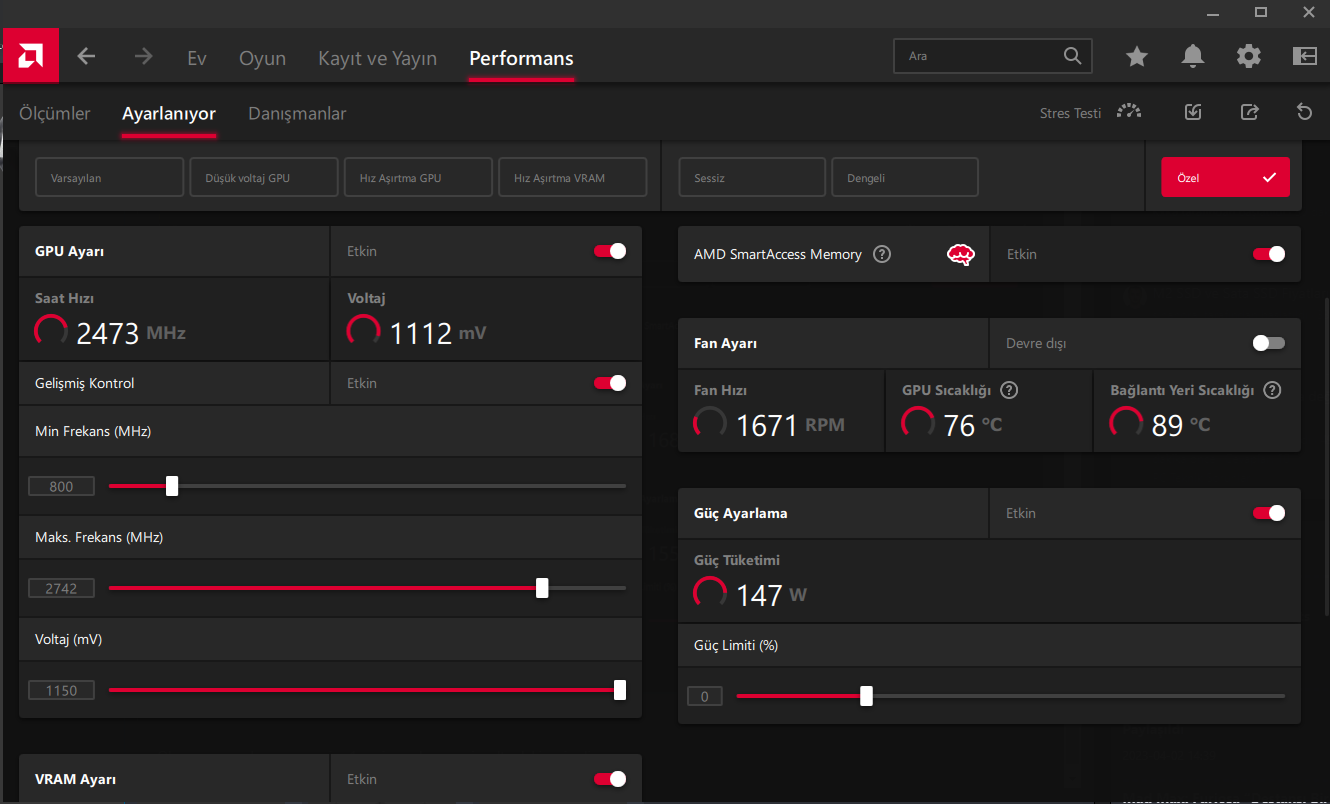Go back with the left arrow
Viewport: 1330px width, 804px height.
point(86,57)
